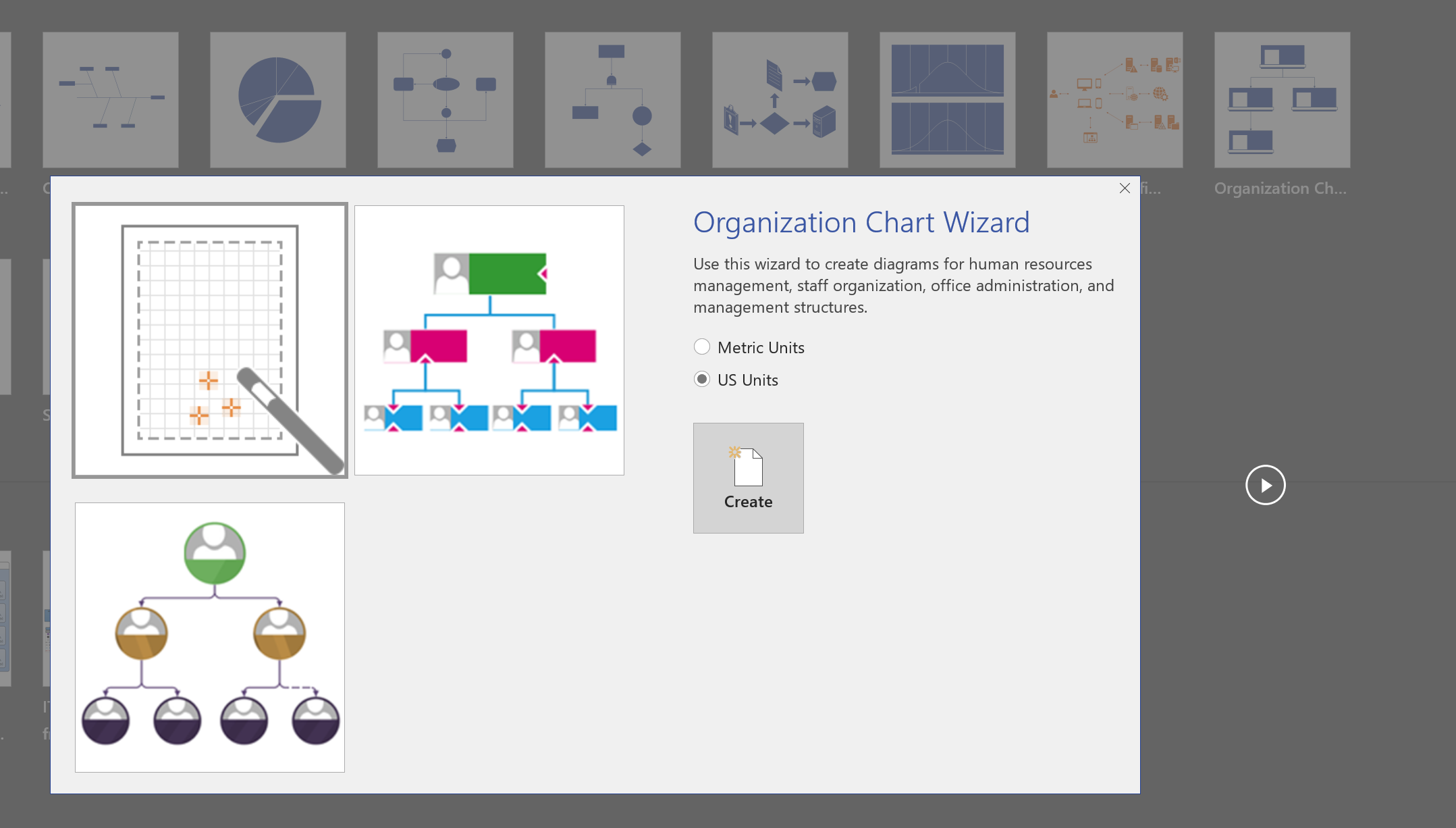This screenshot has height=828, width=1456.
Task: Click the play button to preview template
Action: (x=1265, y=485)
